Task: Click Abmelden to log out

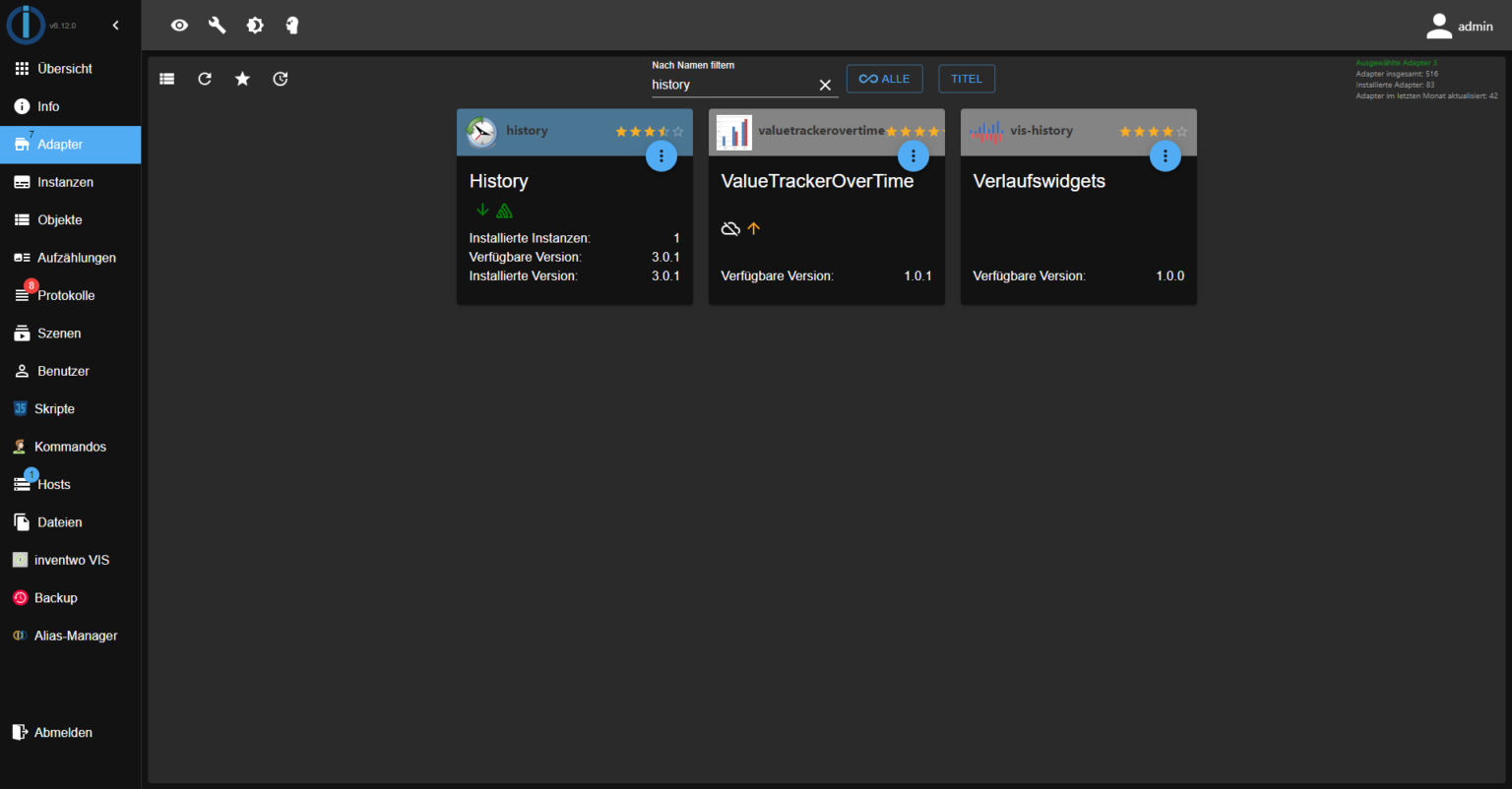Action: (x=62, y=732)
